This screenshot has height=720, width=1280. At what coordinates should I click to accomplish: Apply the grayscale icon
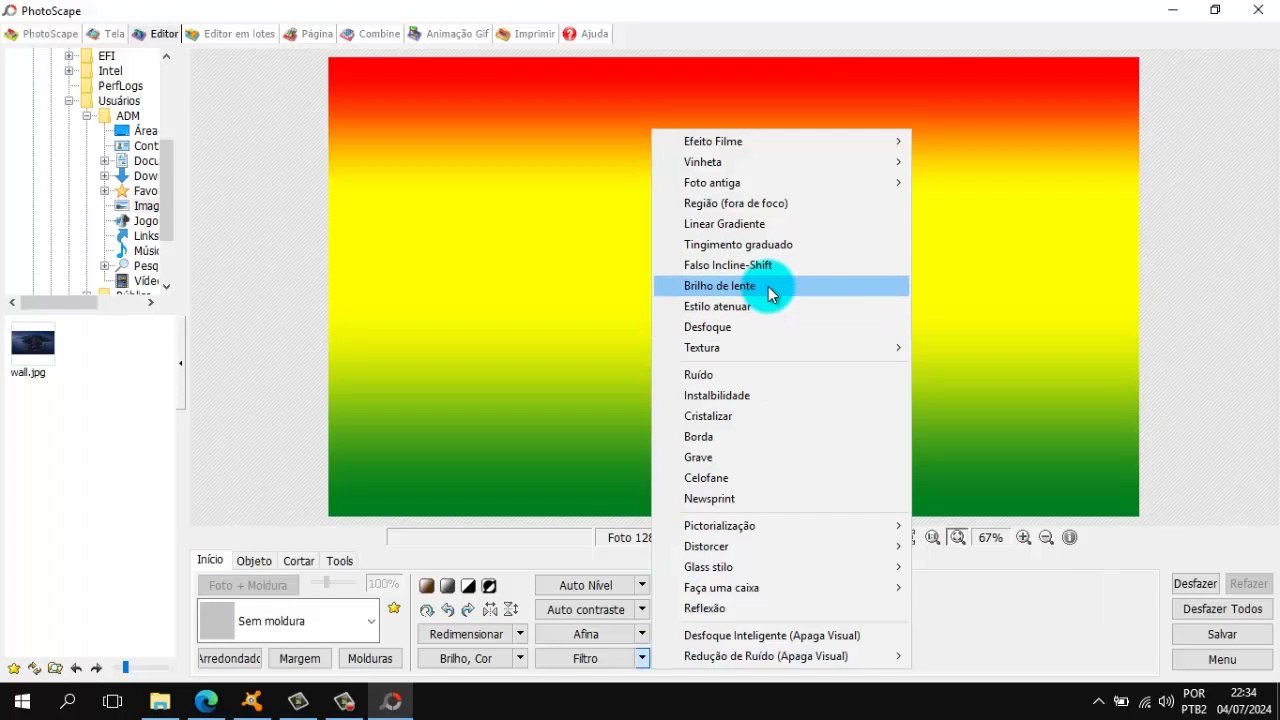pyautogui.click(x=447, y=586)
